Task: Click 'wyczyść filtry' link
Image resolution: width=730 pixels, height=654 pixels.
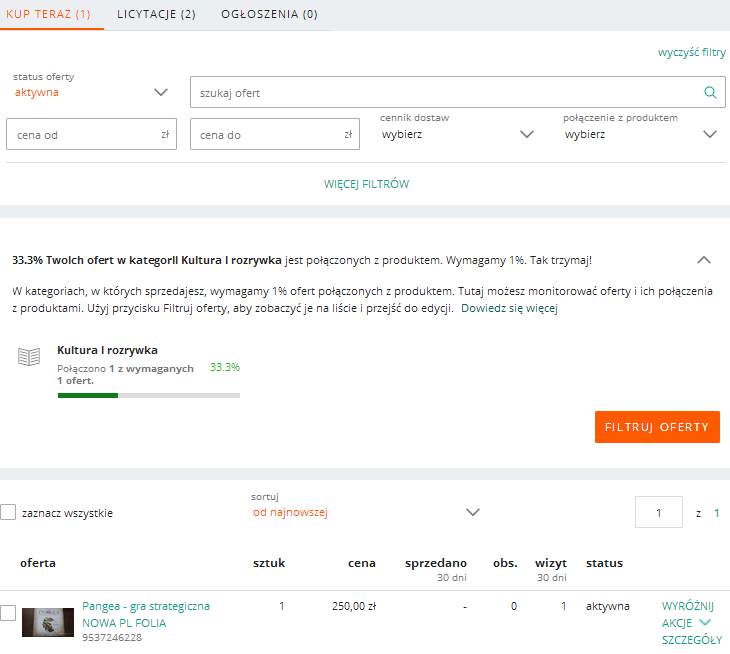Action: pyautogui.click(x=691, y=51)
